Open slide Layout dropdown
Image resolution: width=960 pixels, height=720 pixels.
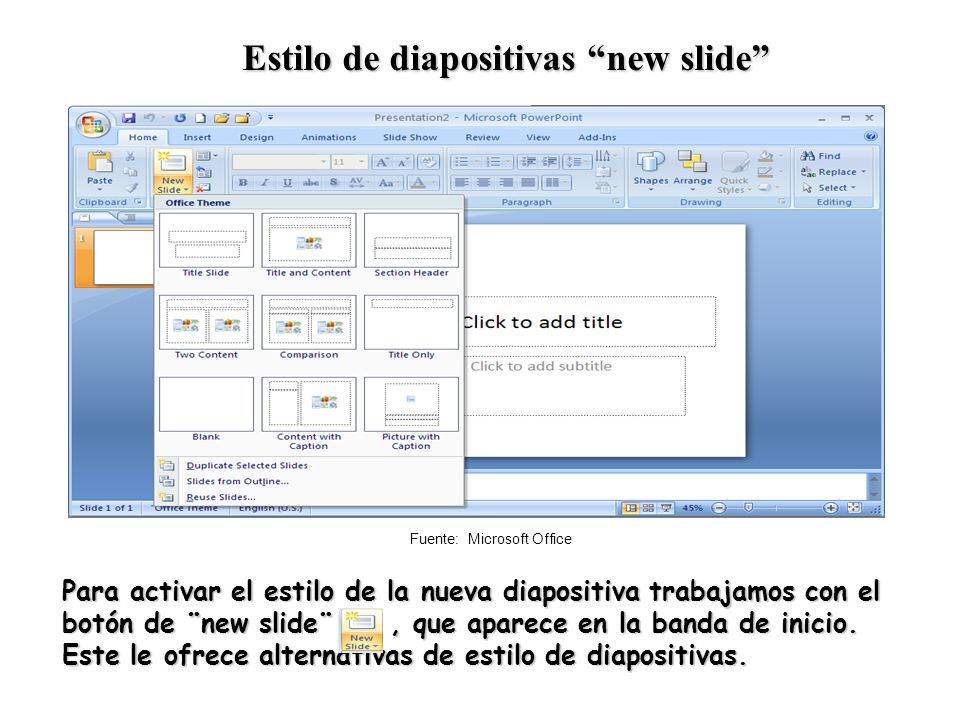pyautogui.click(x=206, y=157)
